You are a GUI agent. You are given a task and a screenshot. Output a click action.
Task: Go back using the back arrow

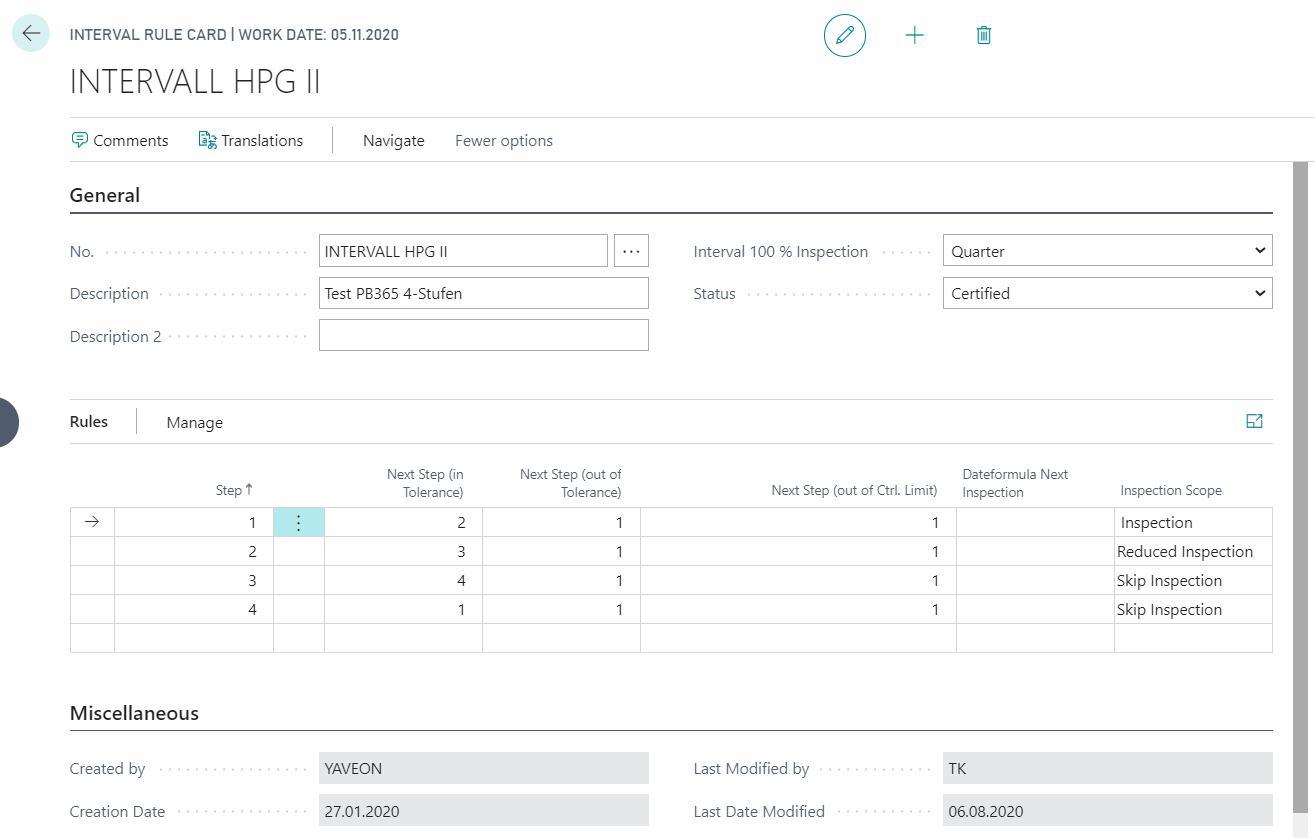click(x=31, y=33)
